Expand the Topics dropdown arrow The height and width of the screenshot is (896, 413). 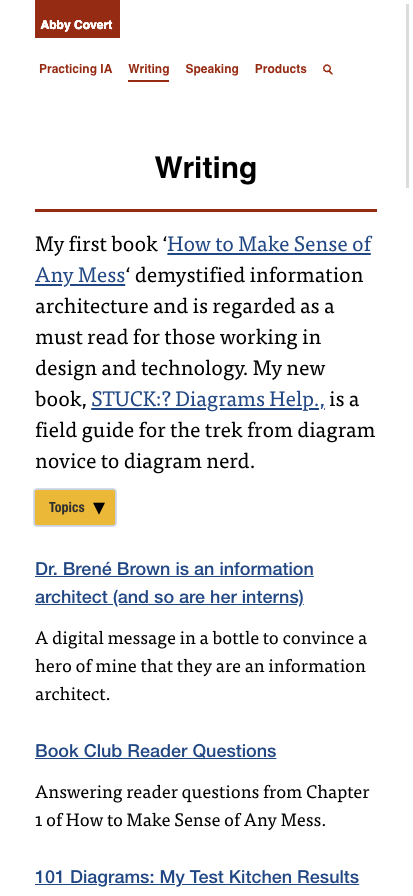point(99,507)
